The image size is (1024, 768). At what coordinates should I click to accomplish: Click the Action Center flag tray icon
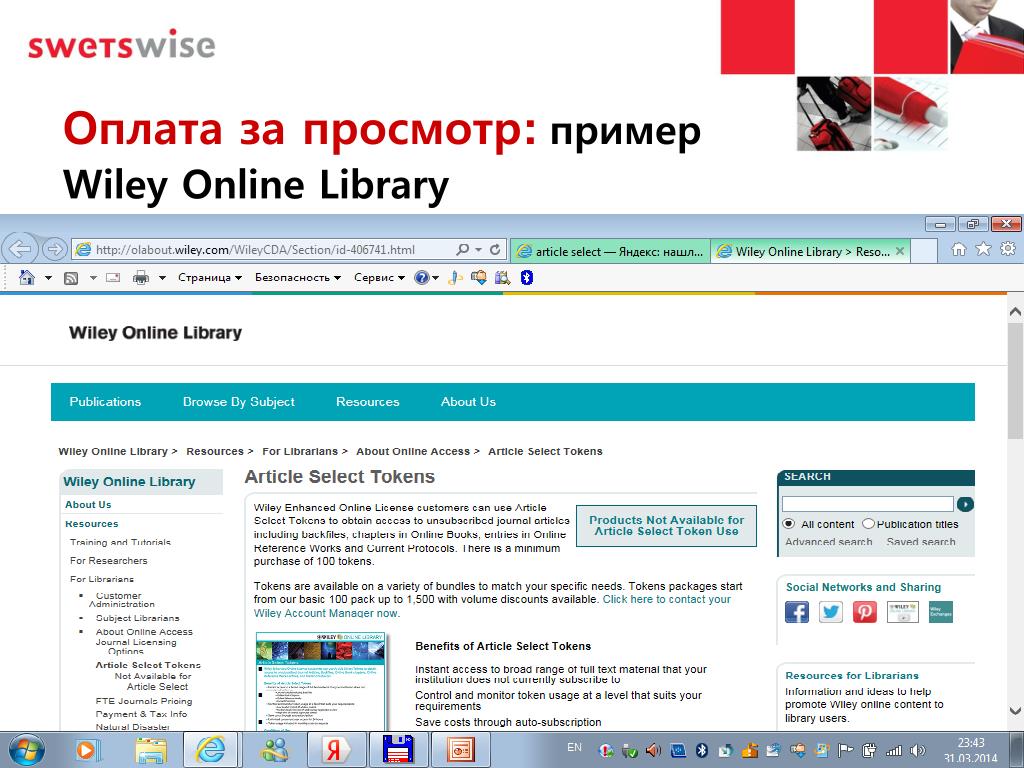point(845,751)
